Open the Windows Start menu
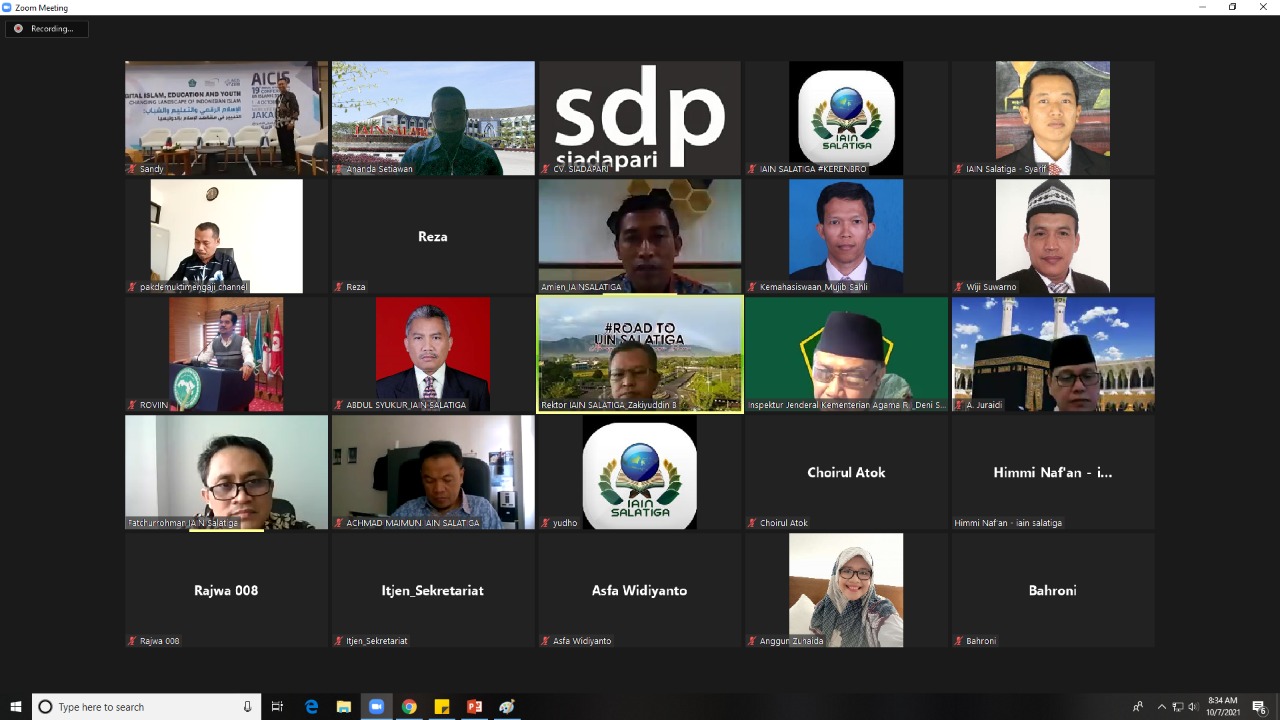Screen dimensions: 1280x720 15,707
